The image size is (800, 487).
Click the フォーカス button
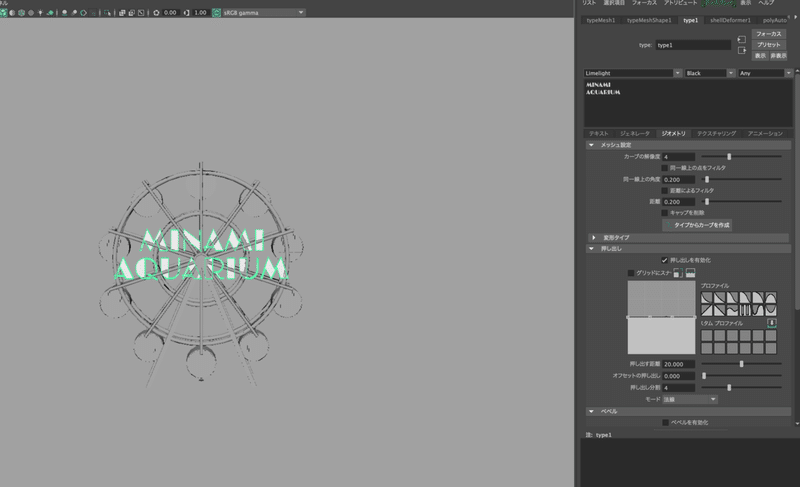pyautogui.click(x=768, y=34)
